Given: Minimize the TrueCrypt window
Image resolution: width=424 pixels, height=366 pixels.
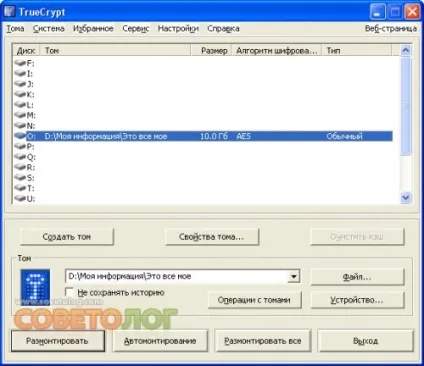Looking at the screenshot, I should (x=377, y=12).
